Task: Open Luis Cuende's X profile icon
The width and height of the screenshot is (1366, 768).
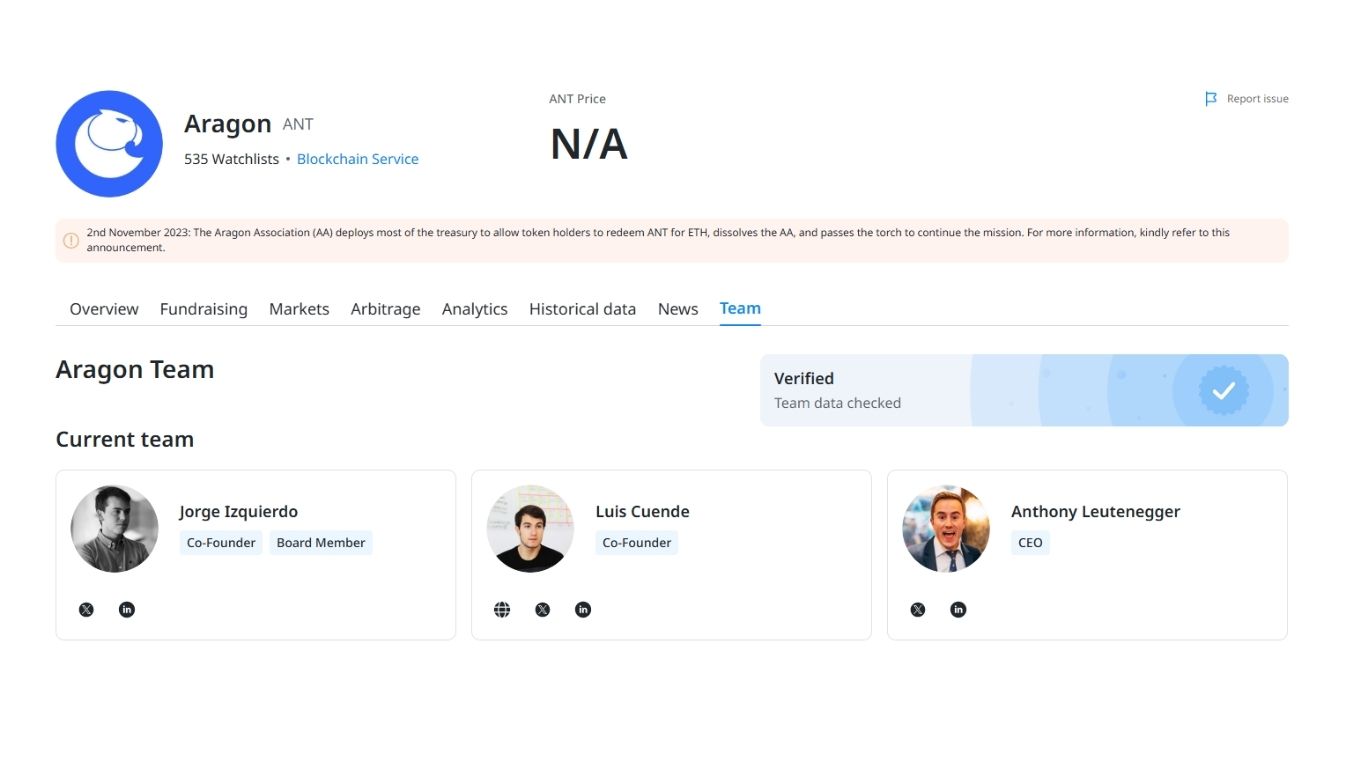Action: [x=542, y=609]
